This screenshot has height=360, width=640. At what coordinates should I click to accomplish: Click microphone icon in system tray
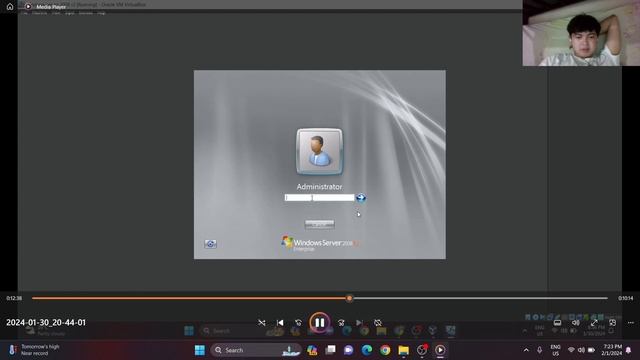click(540, 350)
